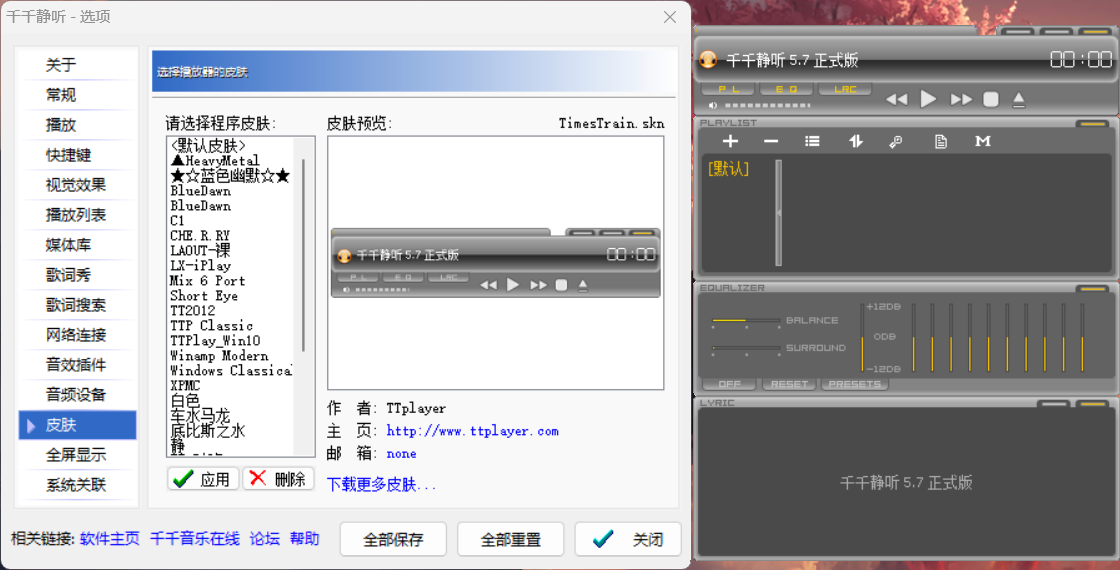This screenshot has width=1120, height=570.
Task: Click the 软件主页 link
Action: click(x=109, y=539)
